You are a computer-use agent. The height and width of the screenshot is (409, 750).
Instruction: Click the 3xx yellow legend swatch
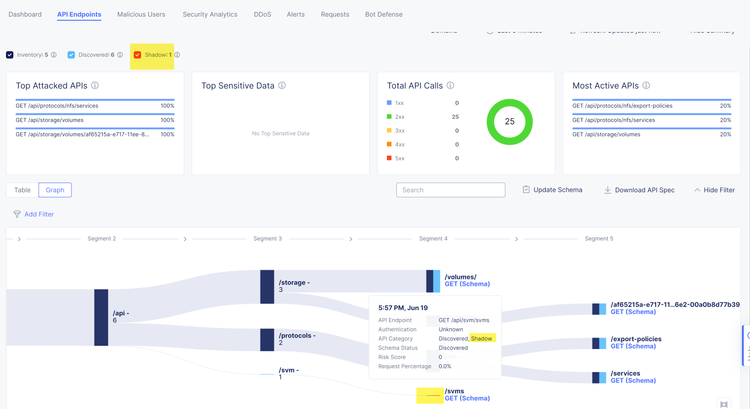[389, 130]
